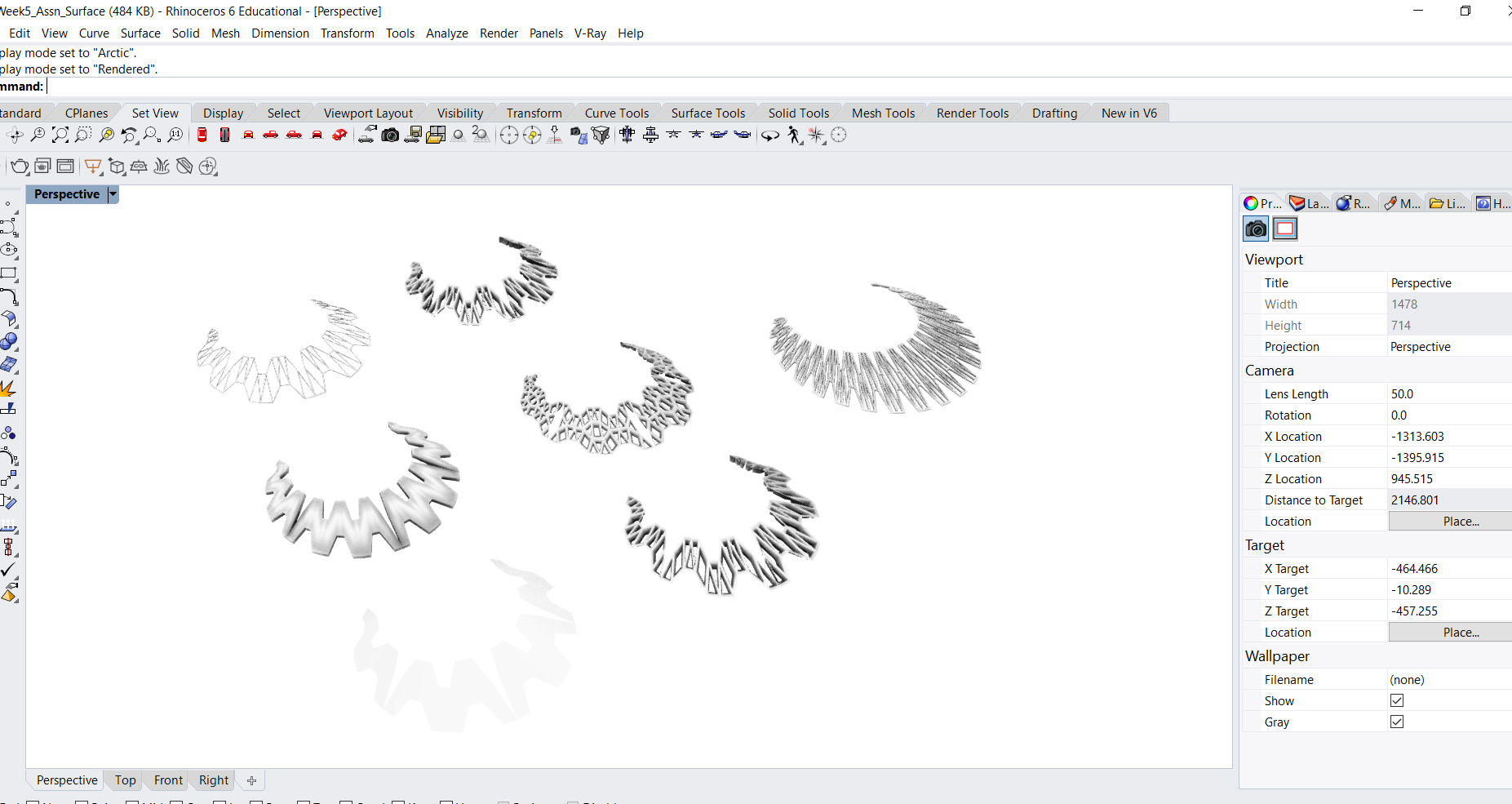Image resolution: width=1512 pixels, height=804 pixels.
Task: Toggle the Wallpaper Gray checkbox
Action: [1397, 722]
